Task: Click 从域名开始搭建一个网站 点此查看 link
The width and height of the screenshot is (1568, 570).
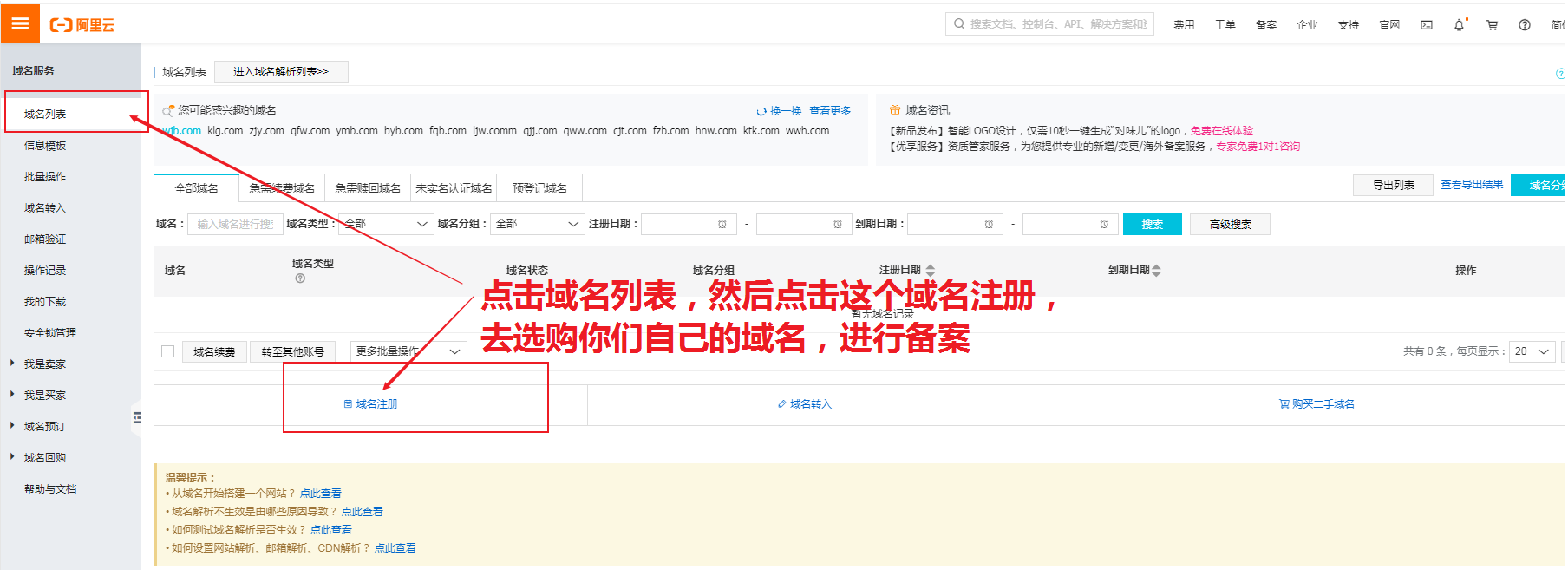Action: click(x=321, y=494)
